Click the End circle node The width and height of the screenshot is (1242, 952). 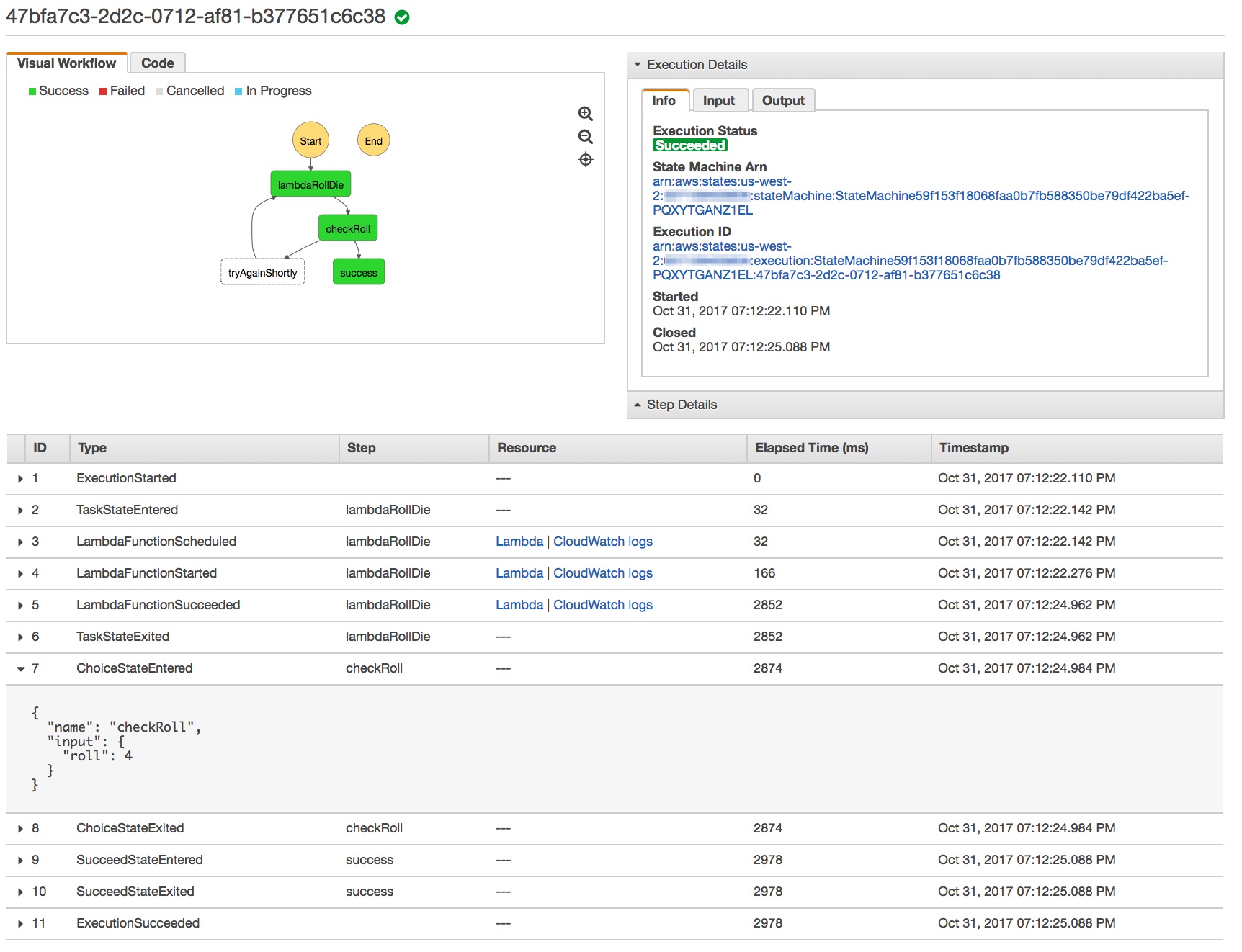[373, 140]
